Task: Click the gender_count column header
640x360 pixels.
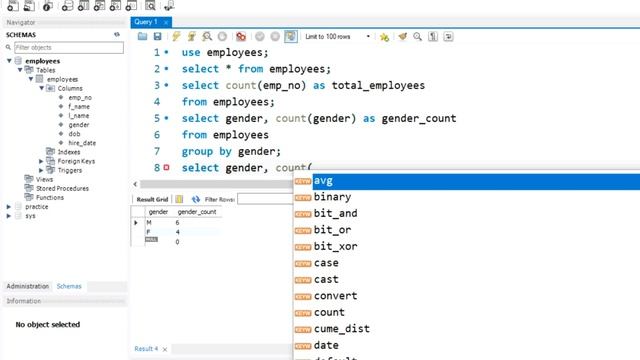Action: (x=197, y=212)
